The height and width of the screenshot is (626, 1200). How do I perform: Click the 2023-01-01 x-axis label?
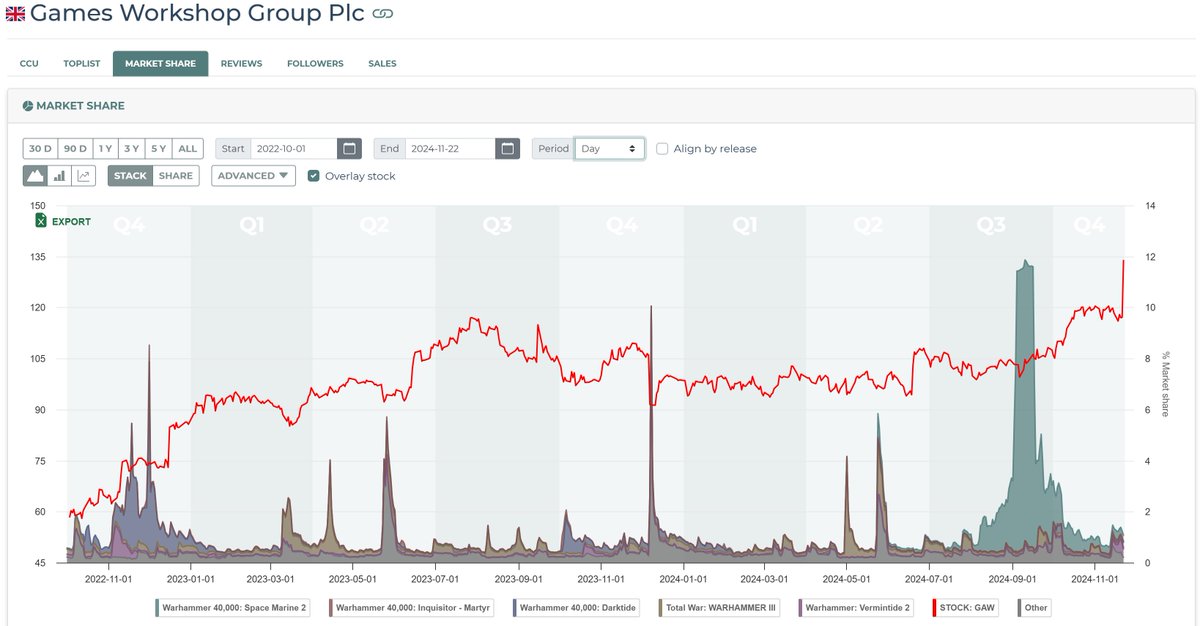click(x=192, y=578)
